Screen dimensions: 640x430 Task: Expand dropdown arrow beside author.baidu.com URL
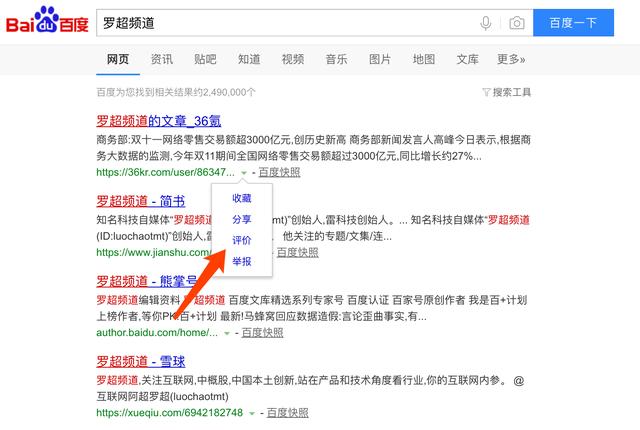[227, 333]
